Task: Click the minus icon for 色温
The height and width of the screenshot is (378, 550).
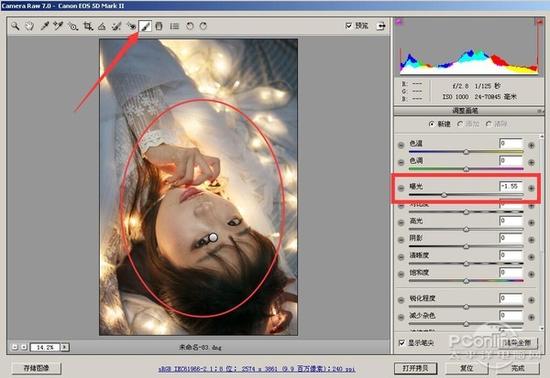Action: pos(401,145)
